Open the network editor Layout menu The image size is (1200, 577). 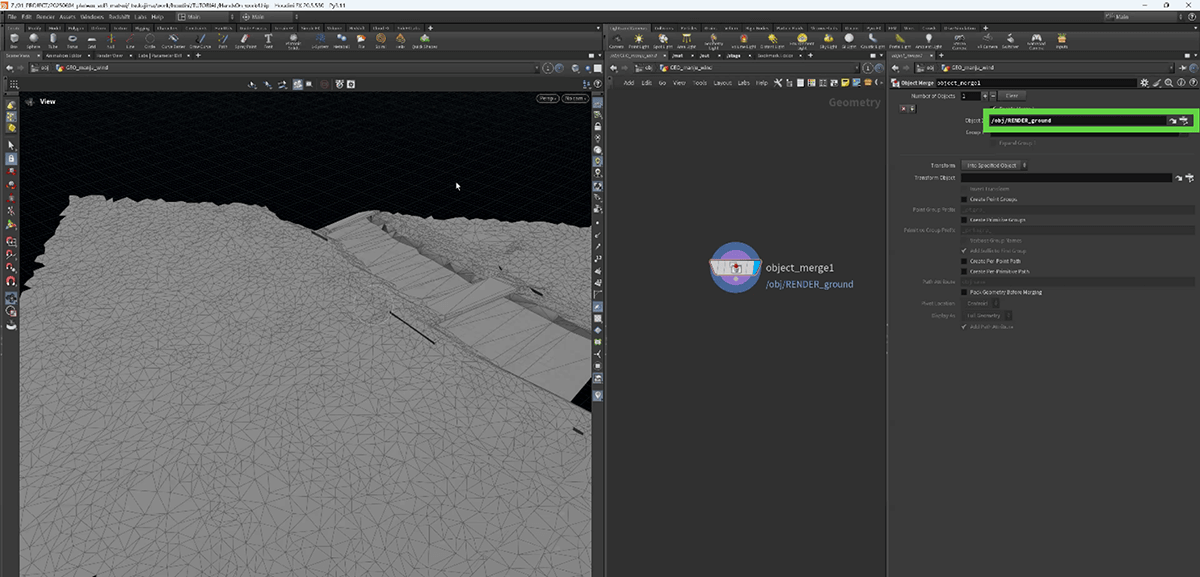(x=722, y=83)
